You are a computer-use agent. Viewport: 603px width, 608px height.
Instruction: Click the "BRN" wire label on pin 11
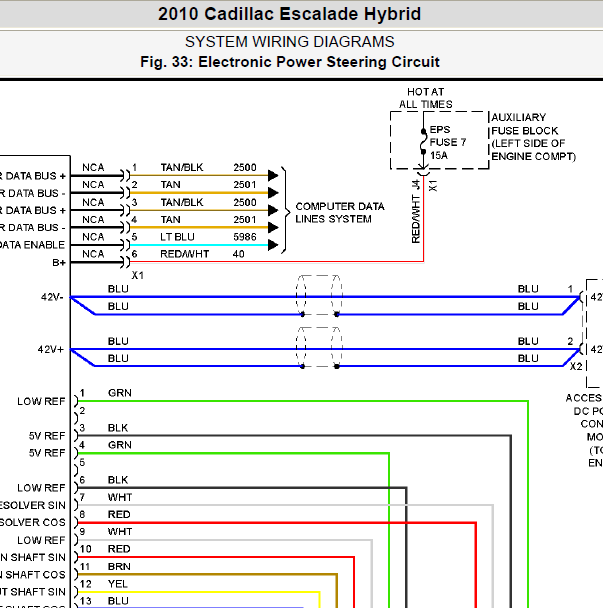(x=119, y=566)
